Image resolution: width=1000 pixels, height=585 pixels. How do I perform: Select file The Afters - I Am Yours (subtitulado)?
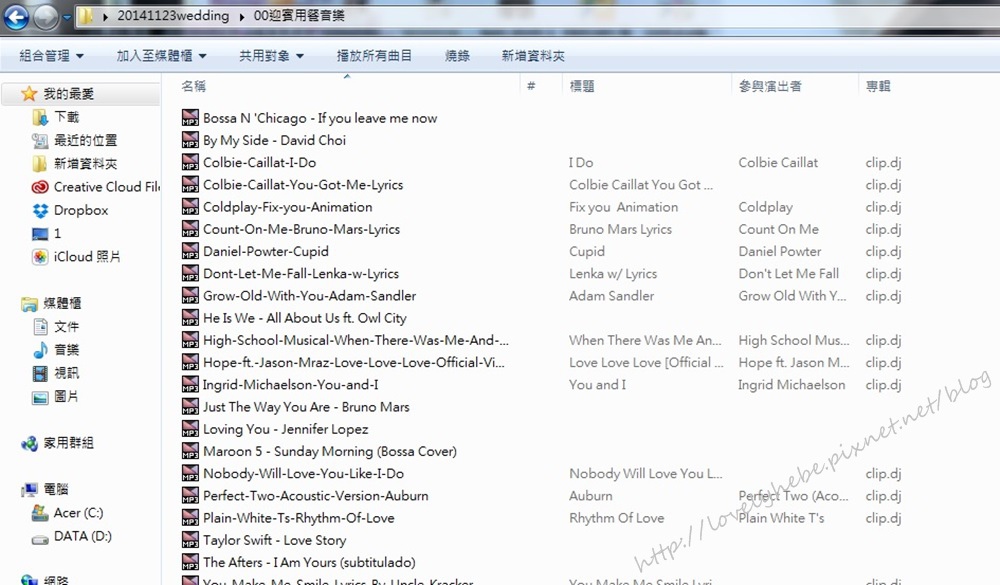click(x=309, y=562)
